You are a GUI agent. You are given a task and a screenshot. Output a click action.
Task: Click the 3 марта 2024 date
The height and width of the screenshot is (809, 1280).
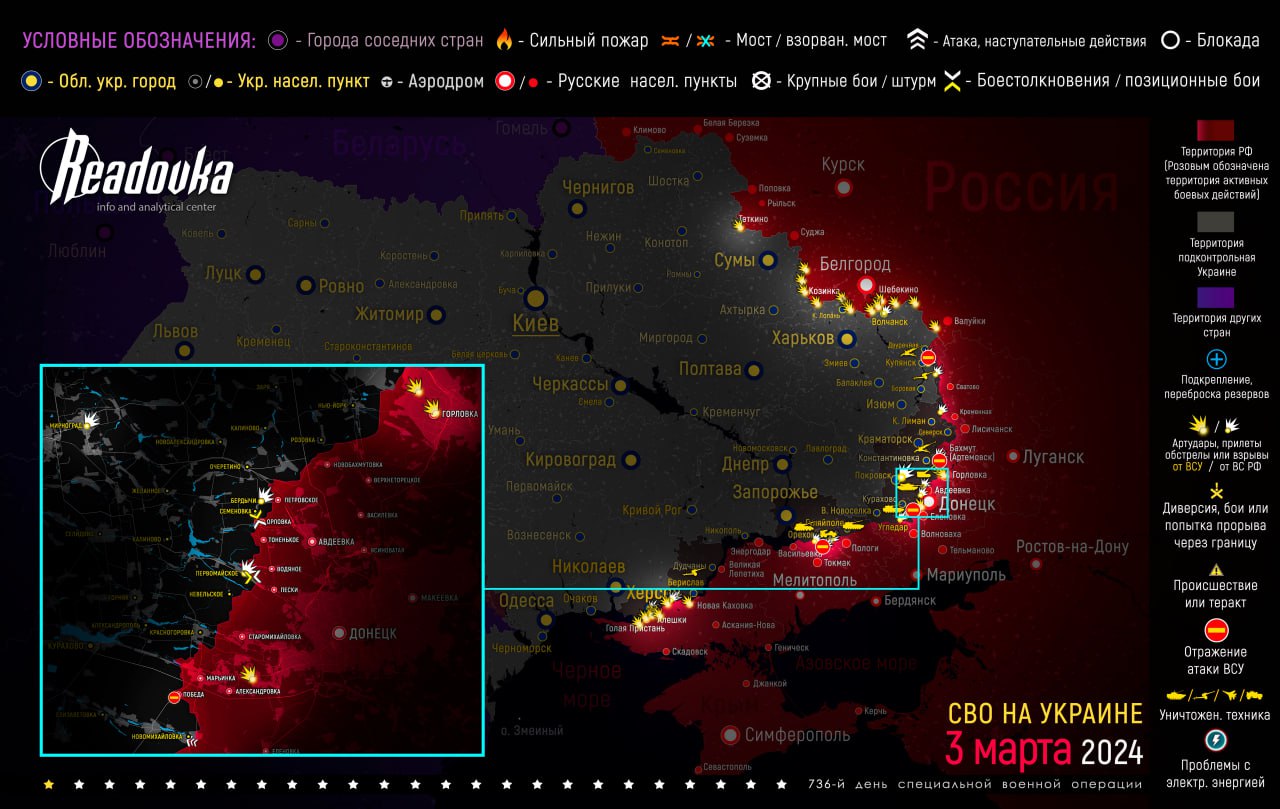pyautogui.click(x=1045, y=750)
